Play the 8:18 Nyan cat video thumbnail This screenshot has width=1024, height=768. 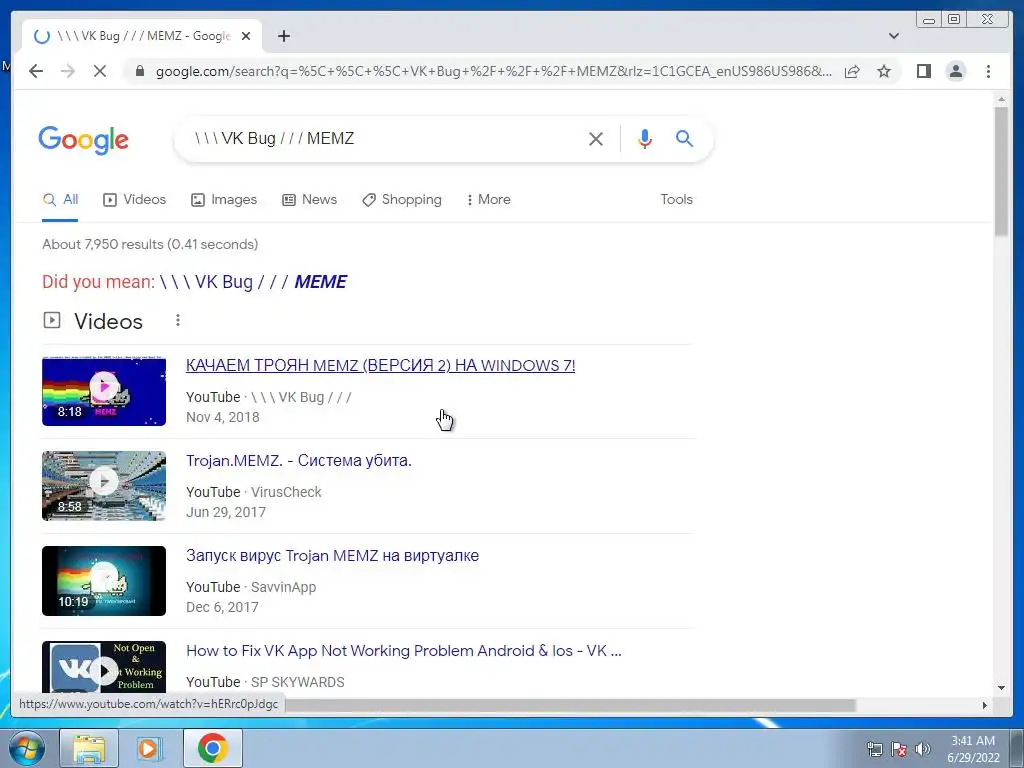[x=104, y=391]
